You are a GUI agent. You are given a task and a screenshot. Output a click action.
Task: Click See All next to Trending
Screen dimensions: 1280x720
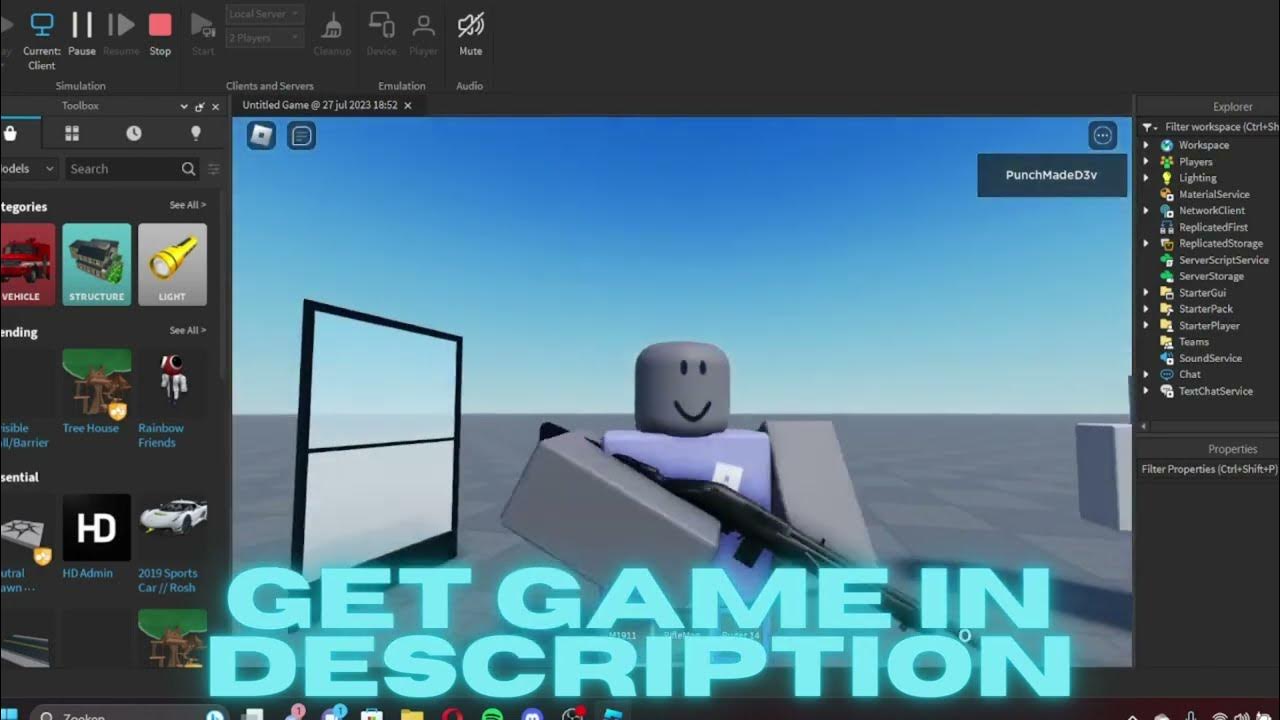coord(188,330)
